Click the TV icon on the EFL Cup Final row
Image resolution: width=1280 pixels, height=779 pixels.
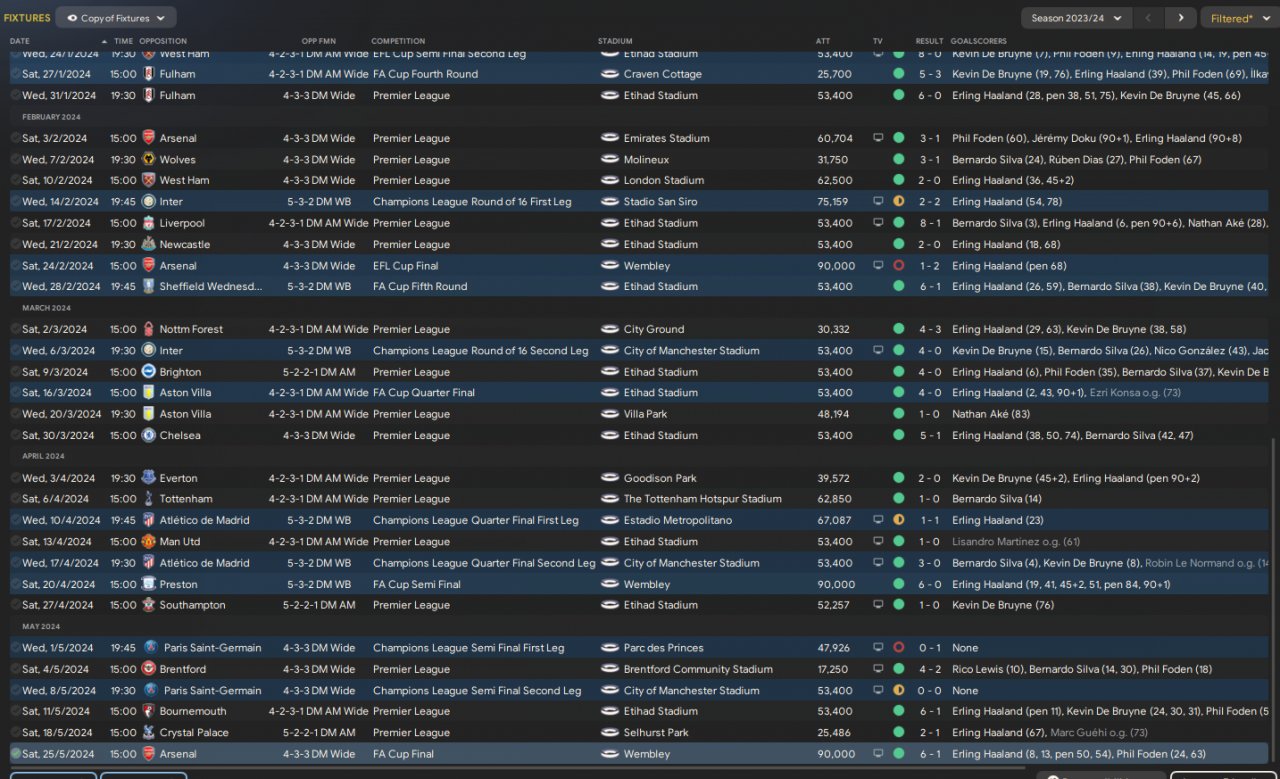pyautogui.click(x=878, y=266)
